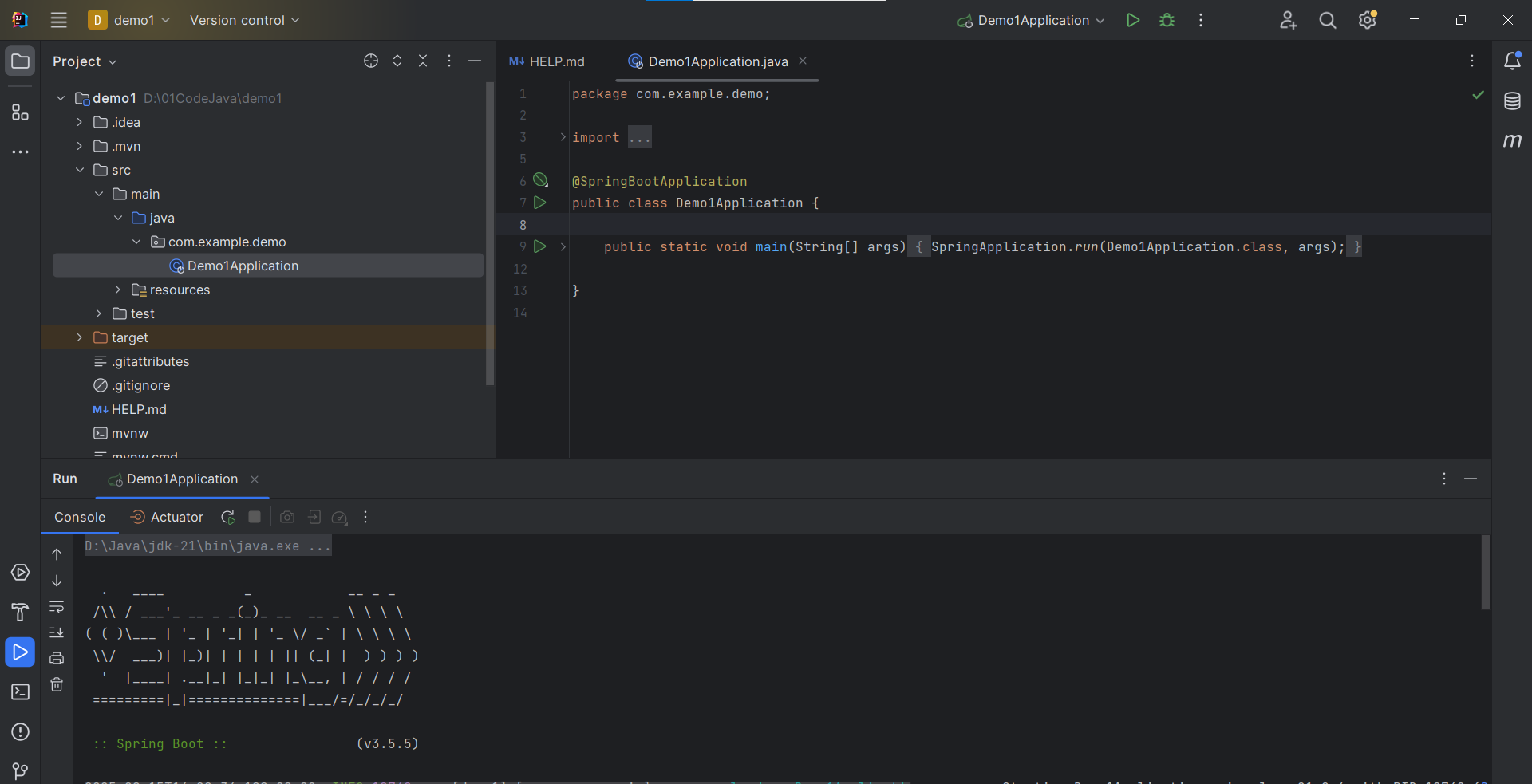1532x784 pixels.
Task: Collapse the src folder
Action: point(79,170)
